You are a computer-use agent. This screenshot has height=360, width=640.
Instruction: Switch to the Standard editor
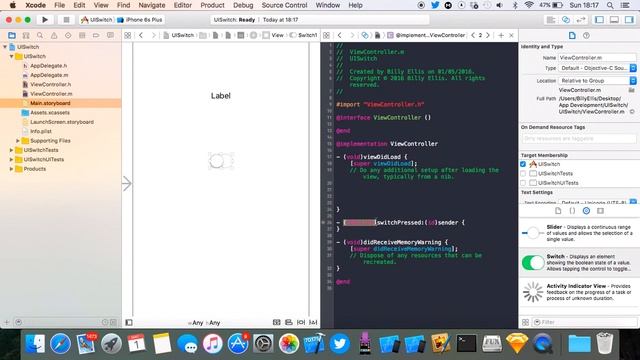coord(551,20)
